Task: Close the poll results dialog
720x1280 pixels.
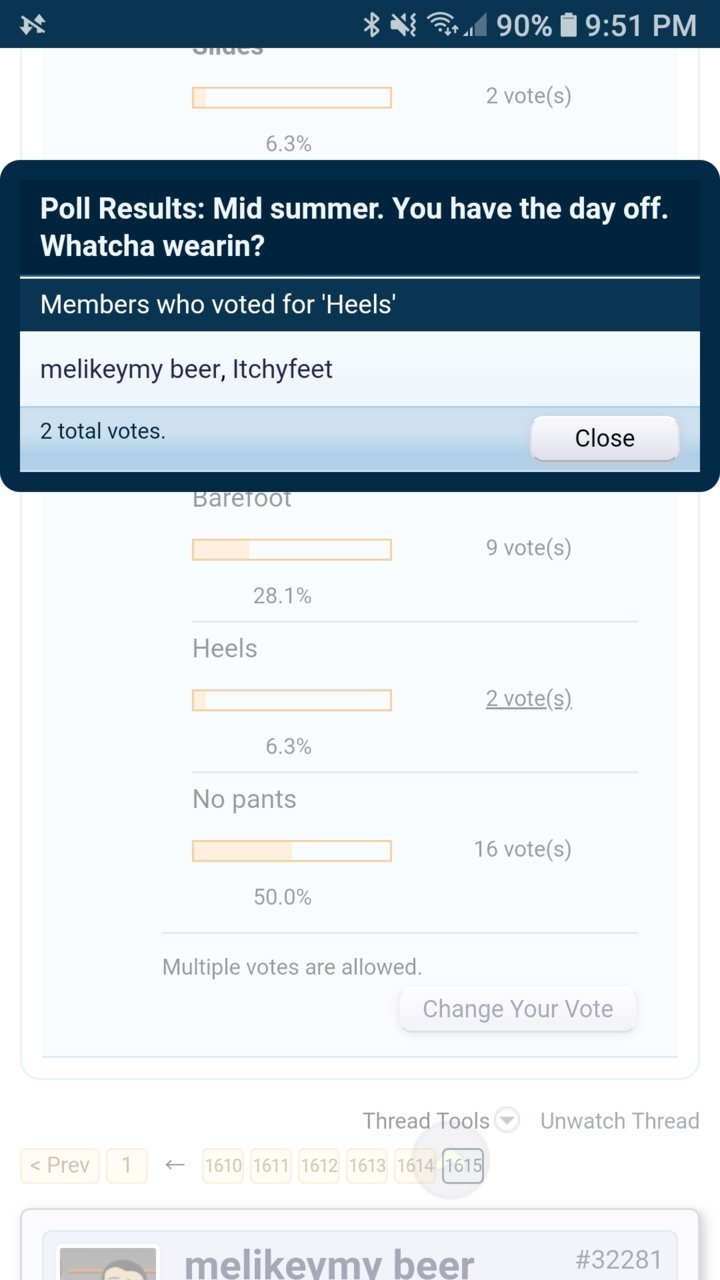Action: click(604, 438)
